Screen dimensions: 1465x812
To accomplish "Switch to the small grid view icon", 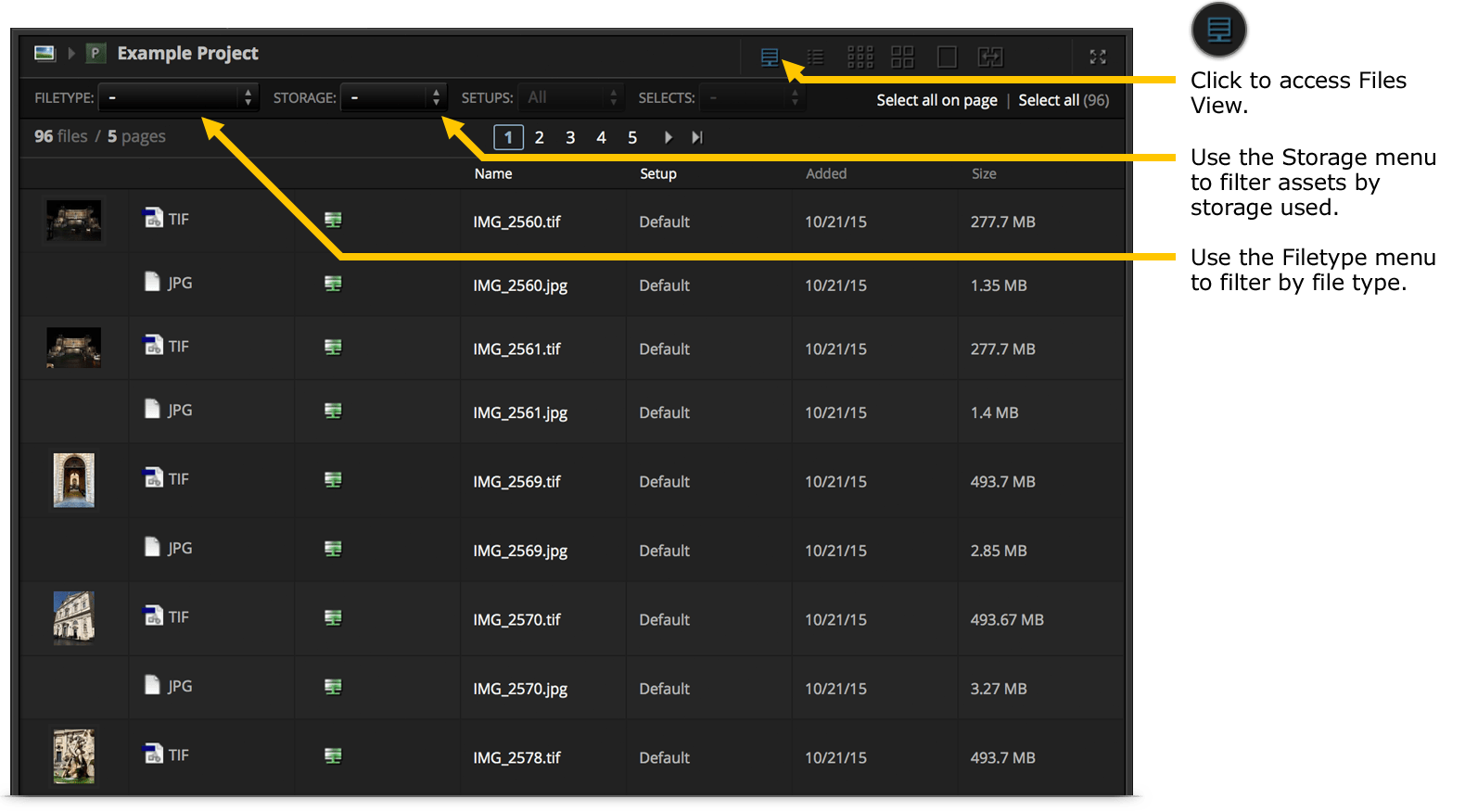I will point(860,57).
